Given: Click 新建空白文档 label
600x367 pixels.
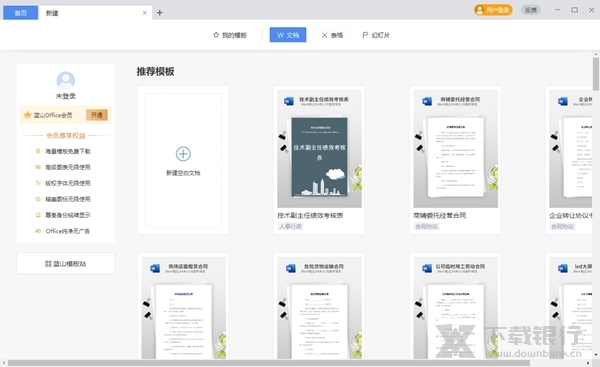Looking at the screenshot, I should click(x=183, y=173).
